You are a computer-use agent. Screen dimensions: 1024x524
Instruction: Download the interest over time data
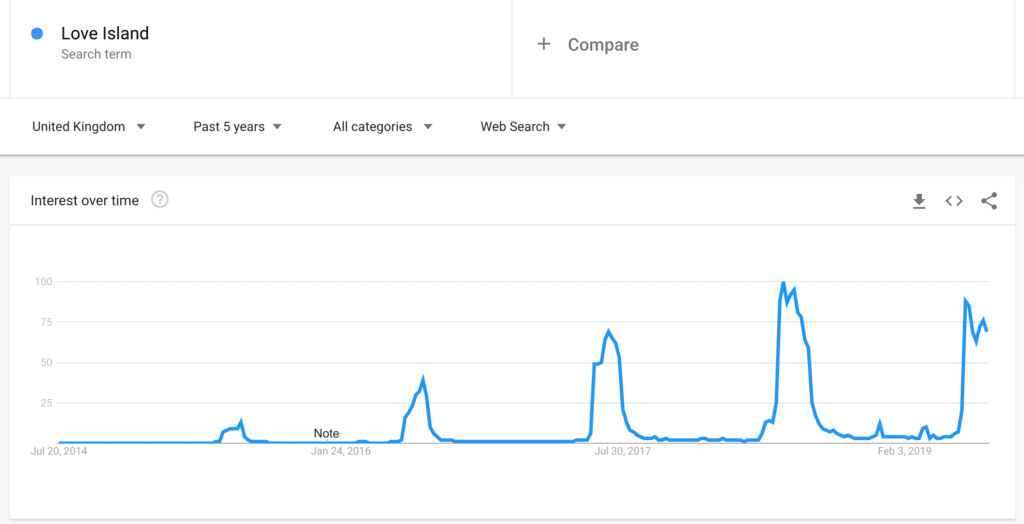tap(919, 201)
